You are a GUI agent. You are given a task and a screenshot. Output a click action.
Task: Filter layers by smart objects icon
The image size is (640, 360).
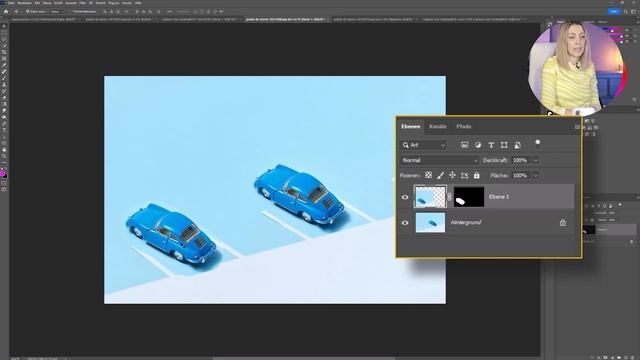pos(518,145)
